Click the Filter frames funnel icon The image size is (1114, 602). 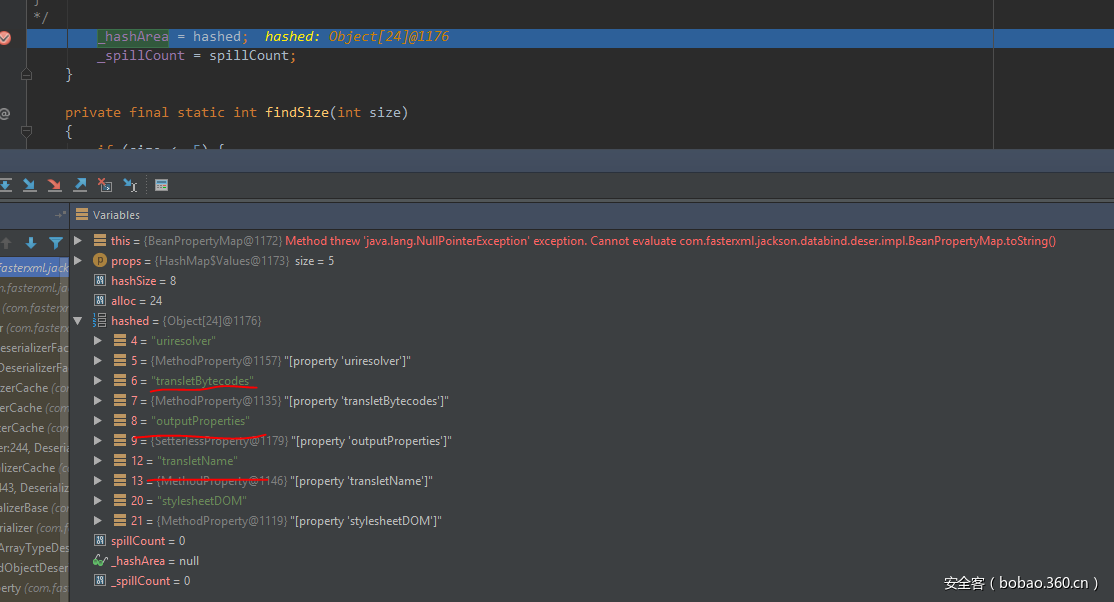[x=56, y=243]
